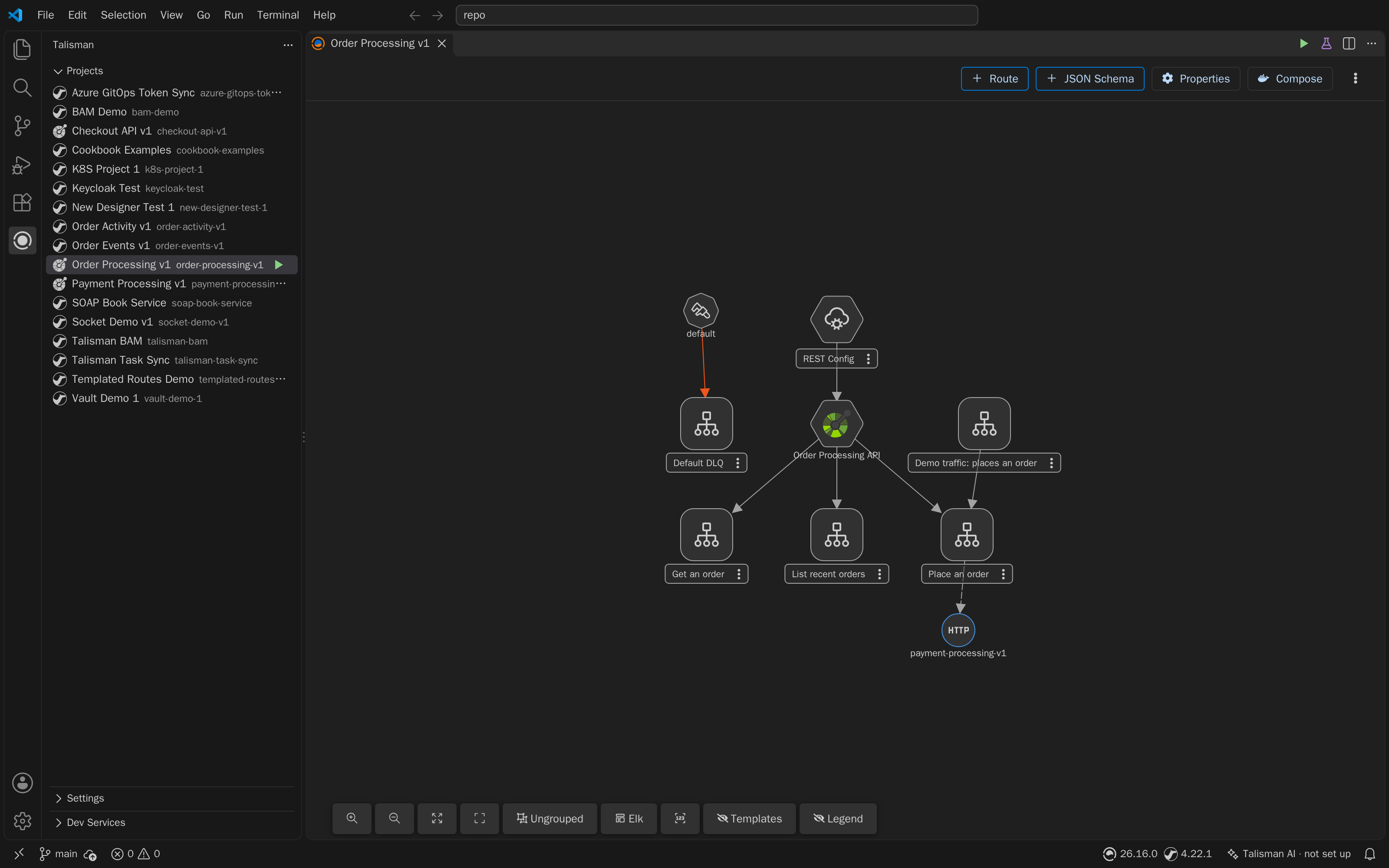
Task: Click the fullscreen brackets icon
Action: (479, 818)
